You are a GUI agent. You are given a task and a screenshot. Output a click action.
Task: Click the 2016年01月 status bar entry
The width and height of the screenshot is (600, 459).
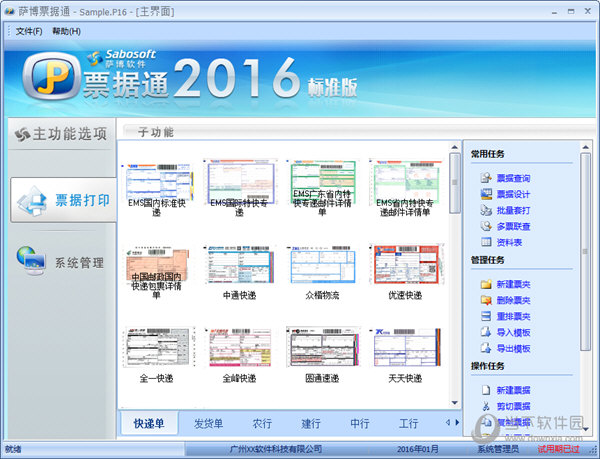[417, 449]
